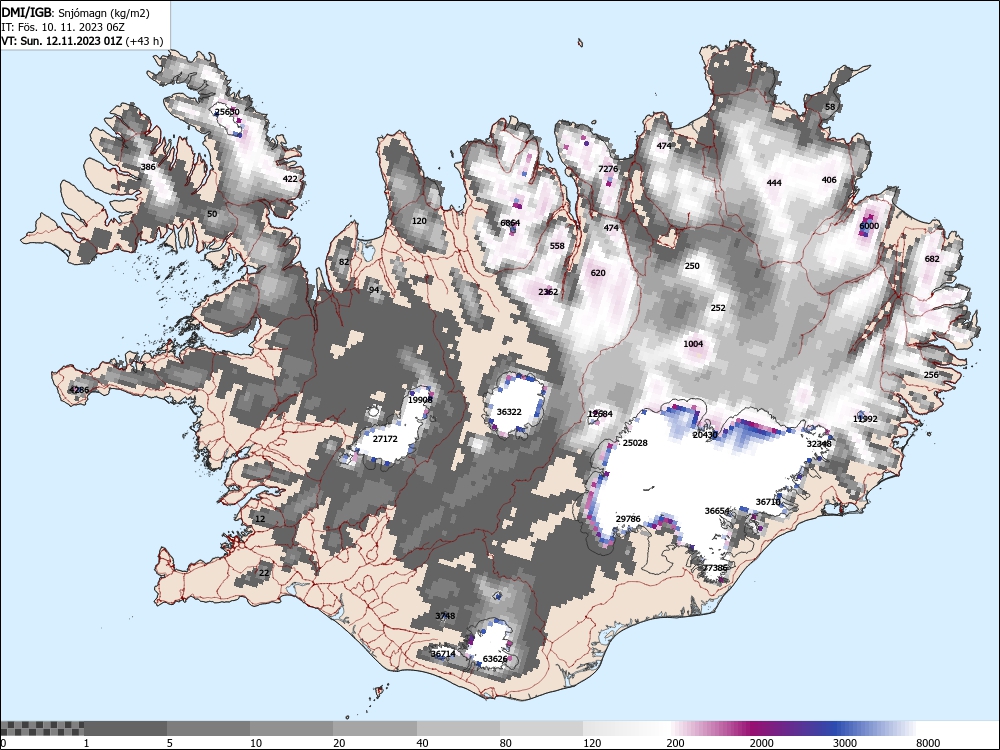1000x750 pixels.
Task: Click the dark gray legend segment between 1 and 5
Action: point(125,728)
